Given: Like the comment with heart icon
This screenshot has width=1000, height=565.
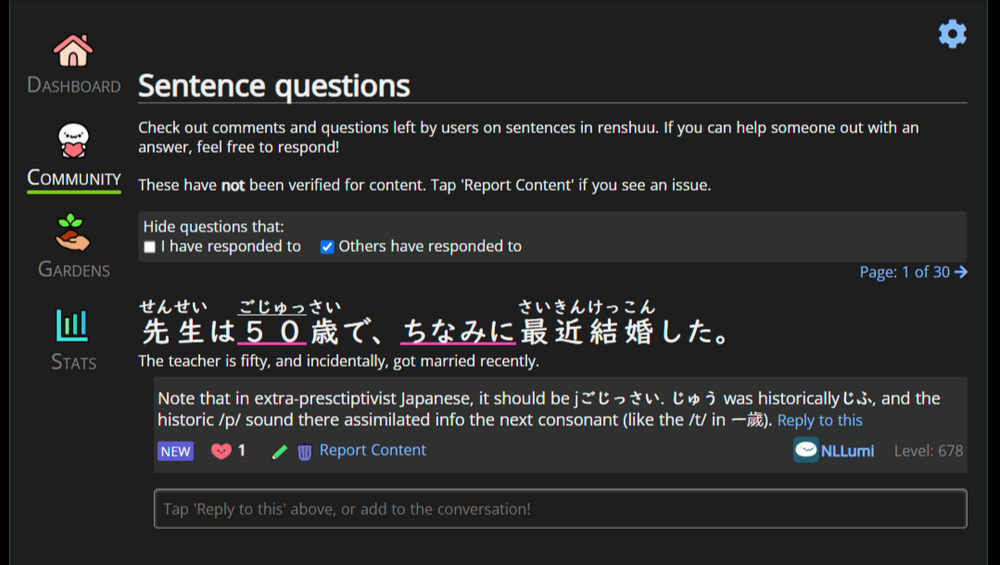Looking at the screenshot, I should tap(221, 451).
